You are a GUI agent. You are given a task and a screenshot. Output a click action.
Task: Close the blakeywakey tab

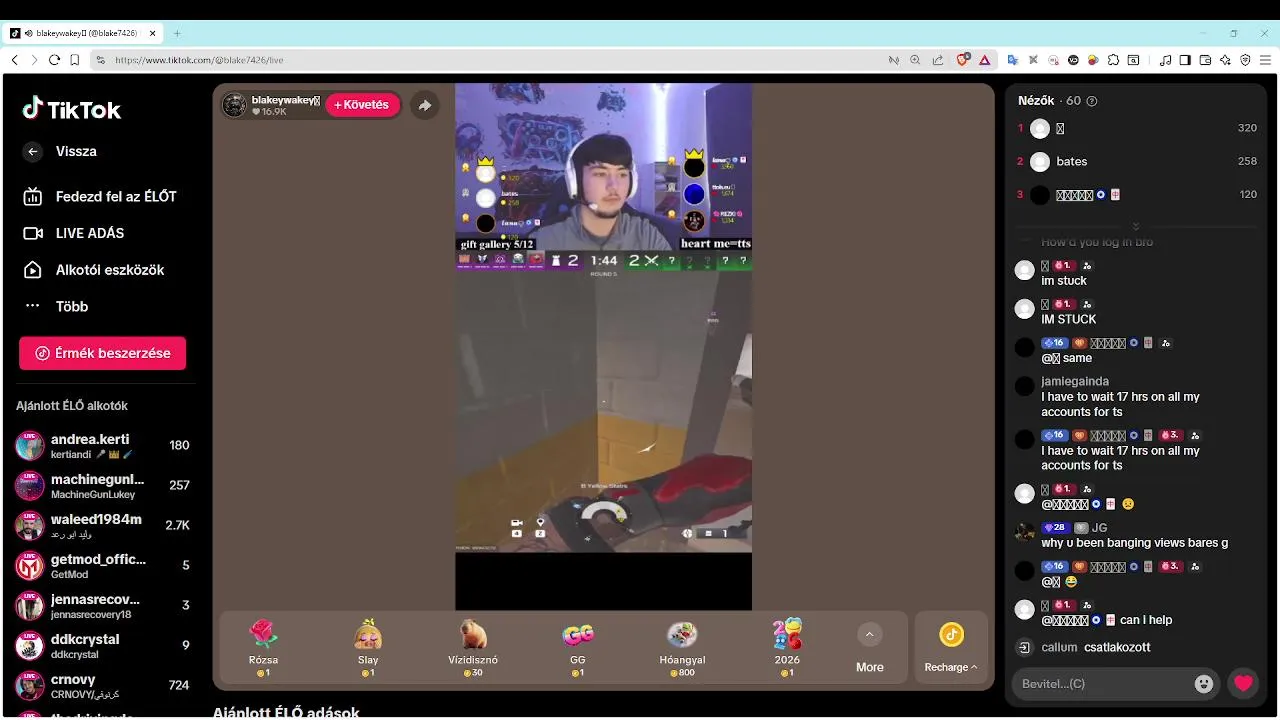click(153, 33)
